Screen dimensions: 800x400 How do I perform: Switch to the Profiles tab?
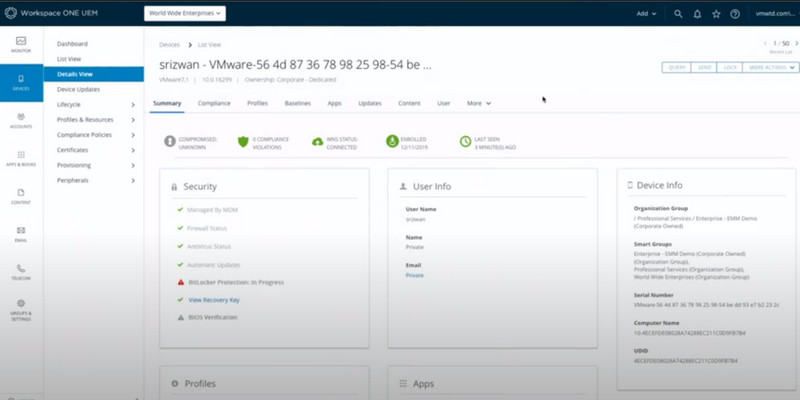(x=258, y=103)
